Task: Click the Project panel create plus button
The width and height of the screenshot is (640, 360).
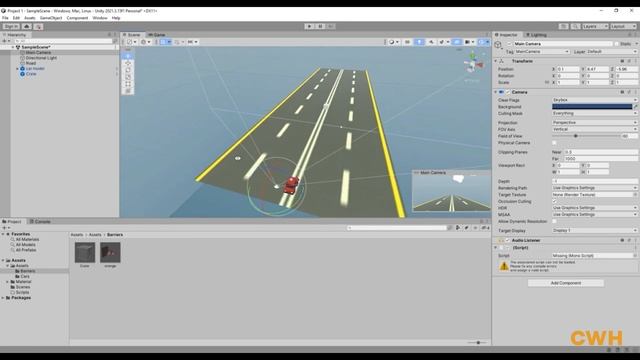Action: (5, 228)
